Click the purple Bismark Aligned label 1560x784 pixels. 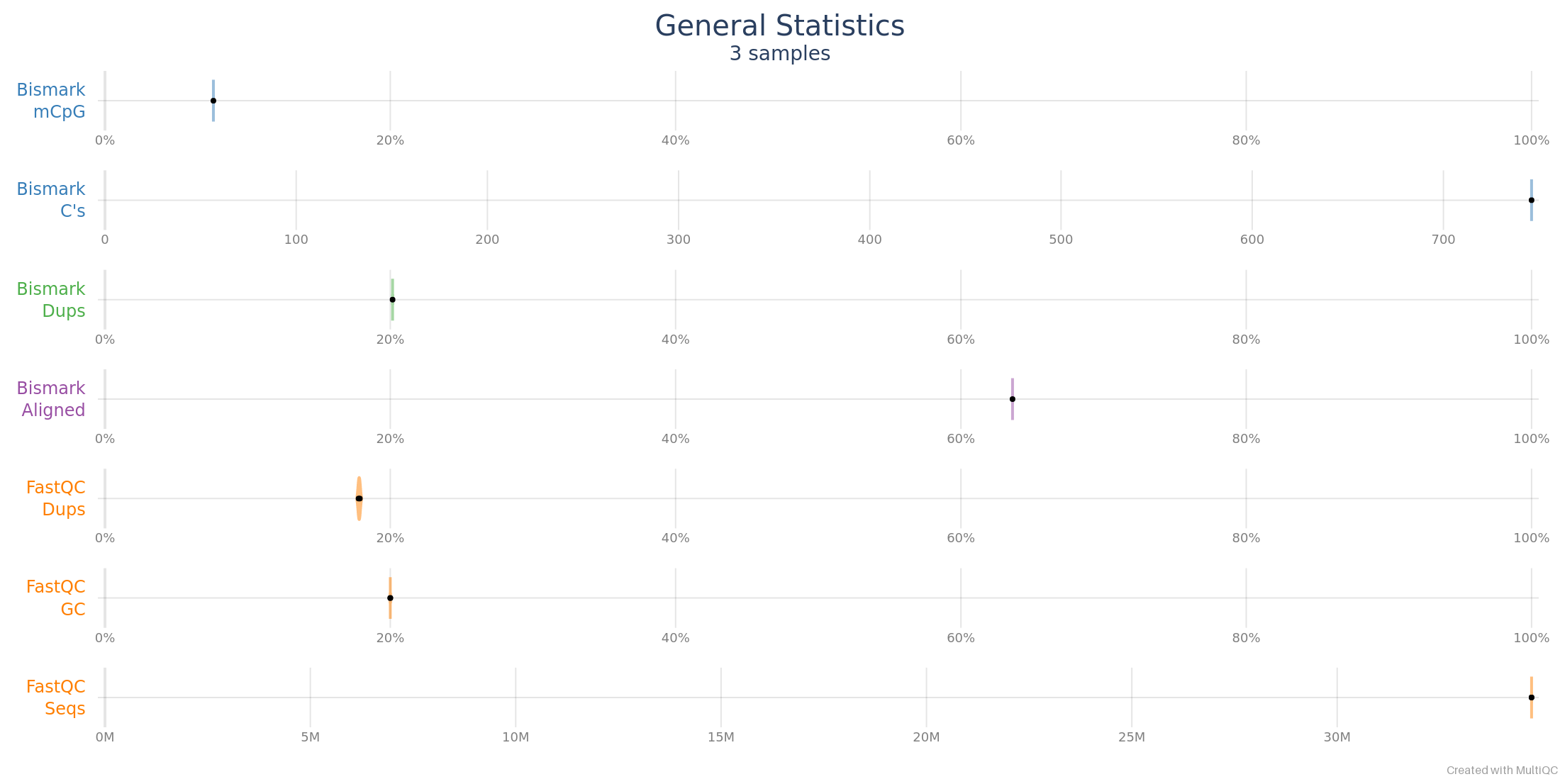coord(51,399)
